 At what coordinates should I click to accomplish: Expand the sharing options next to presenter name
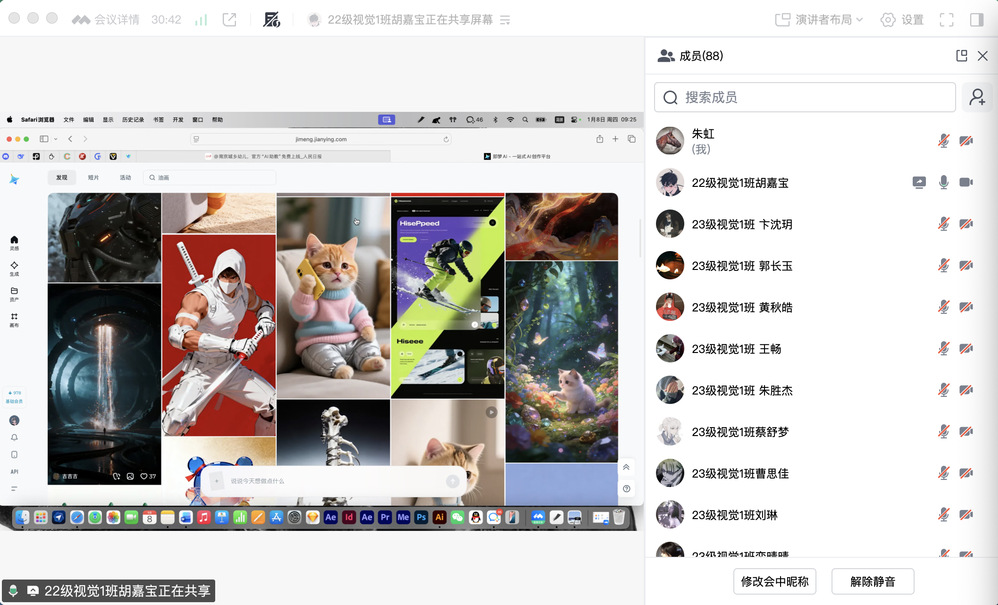[x=505, y=20]
